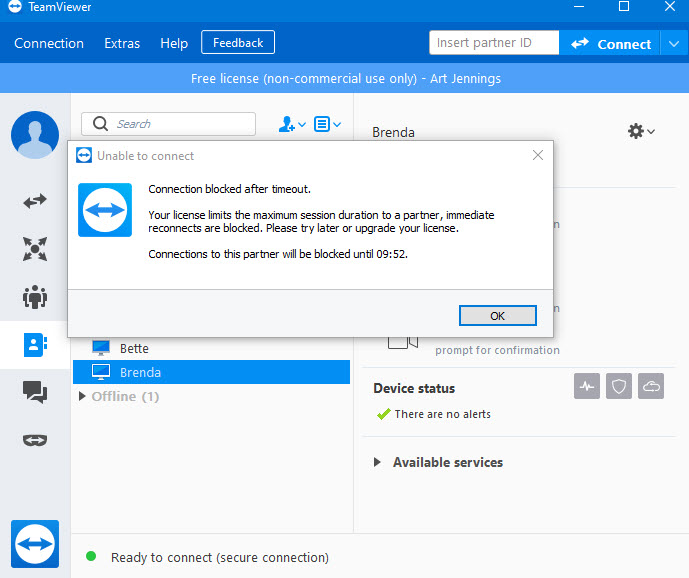Select the Bette computer entry
Screen dimensions: 689x578
tap(211, 348)
